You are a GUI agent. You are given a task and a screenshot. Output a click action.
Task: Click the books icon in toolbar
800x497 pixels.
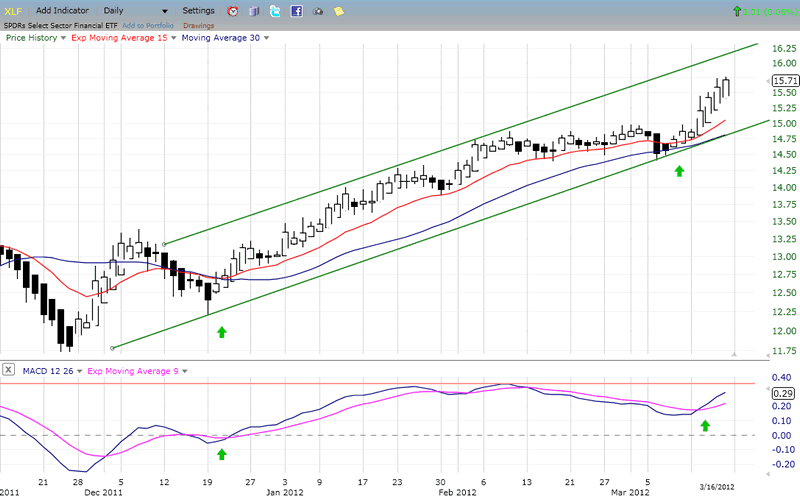click(x=253, y=11)
